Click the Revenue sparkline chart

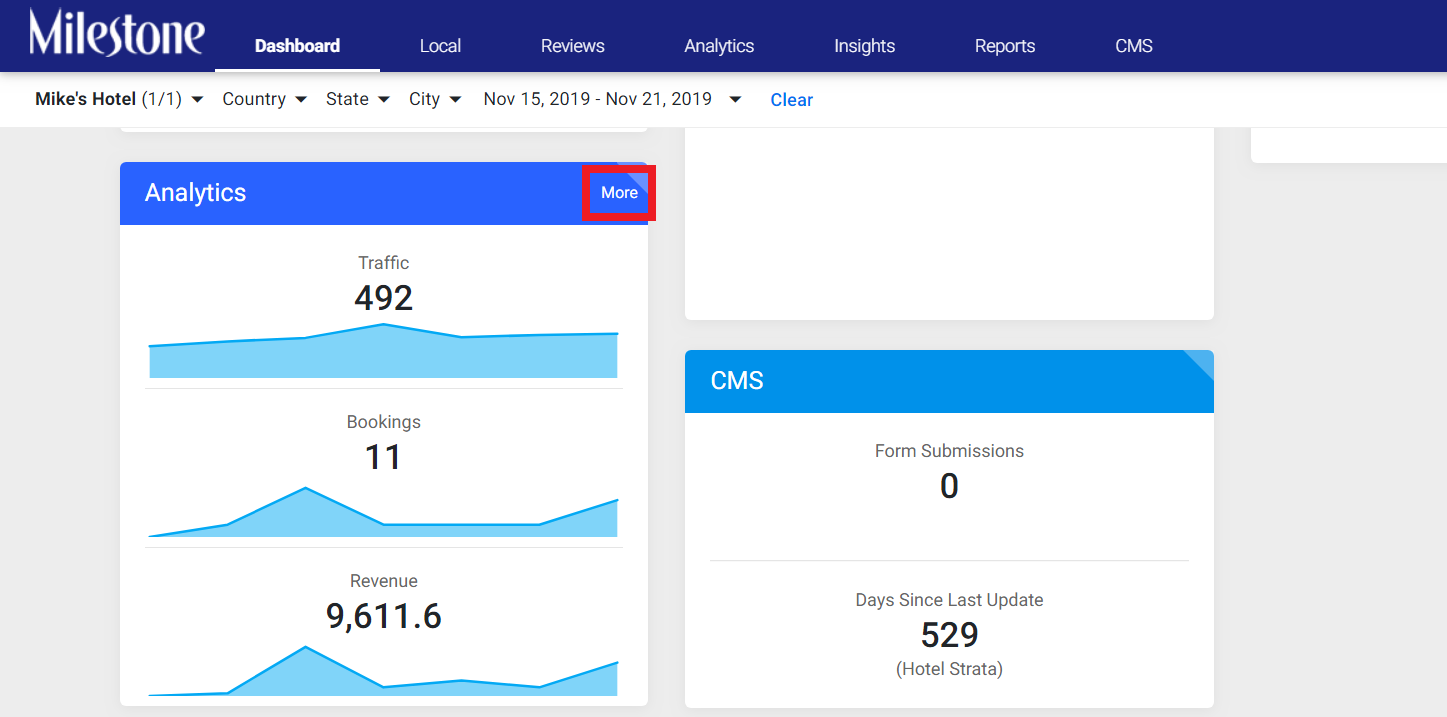pyautogui.click(x=384, y=671)
